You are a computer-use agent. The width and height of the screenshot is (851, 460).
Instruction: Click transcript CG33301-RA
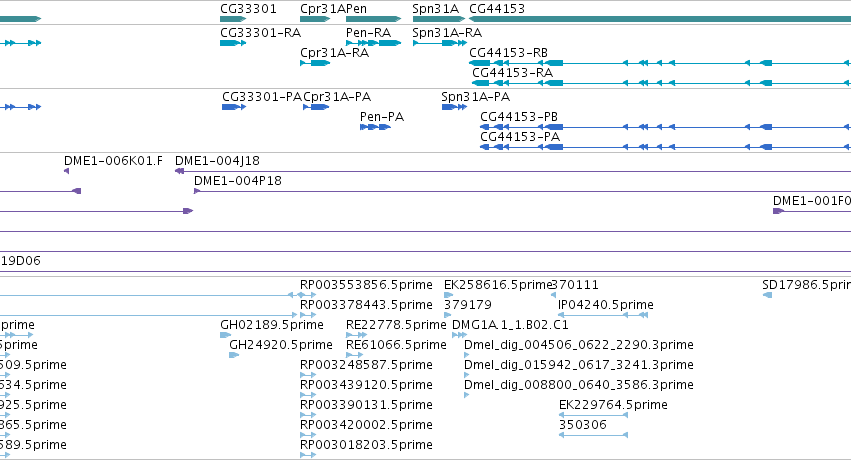click(x=261, y=33)
